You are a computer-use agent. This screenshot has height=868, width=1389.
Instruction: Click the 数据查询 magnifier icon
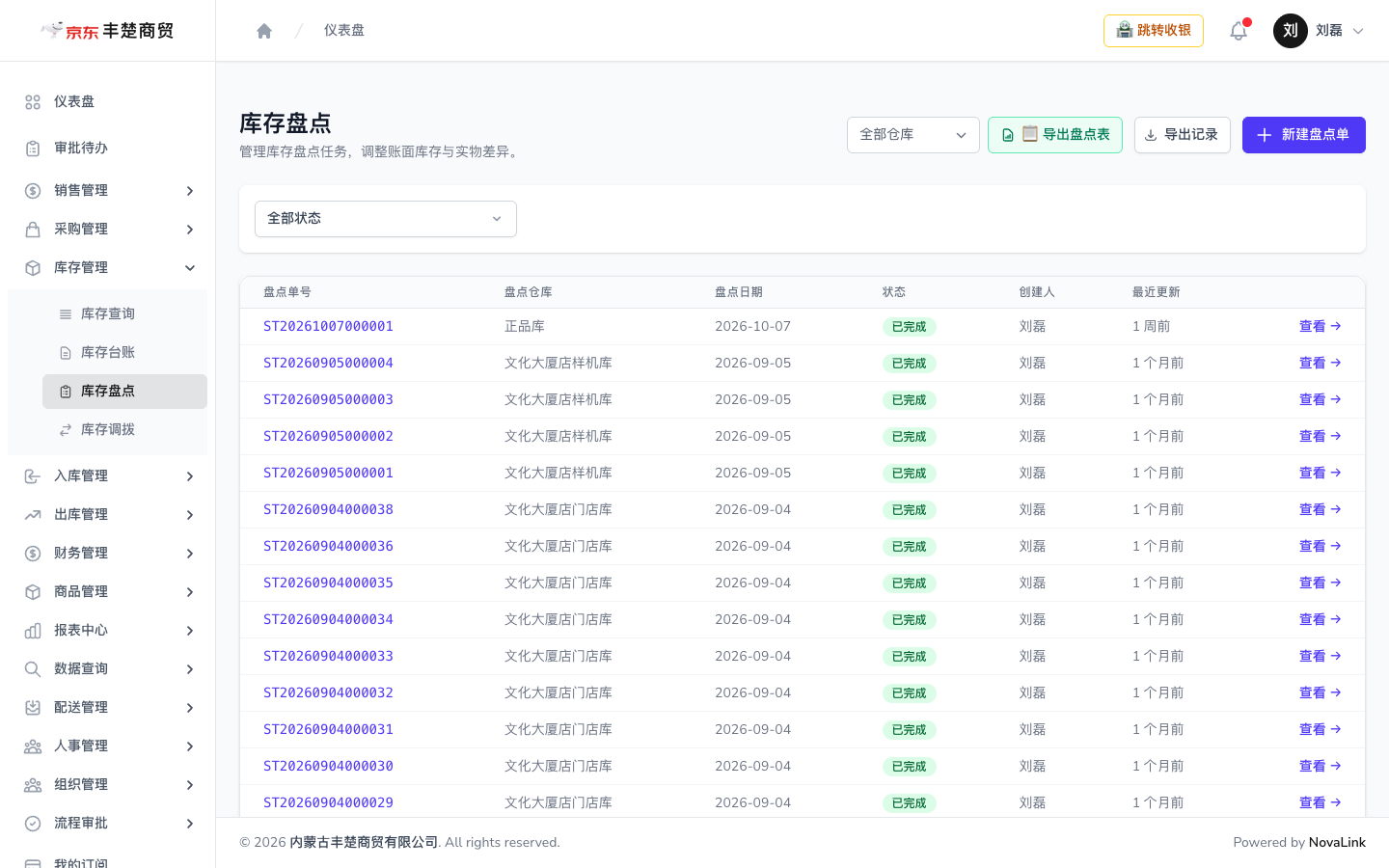pos(33,669)
